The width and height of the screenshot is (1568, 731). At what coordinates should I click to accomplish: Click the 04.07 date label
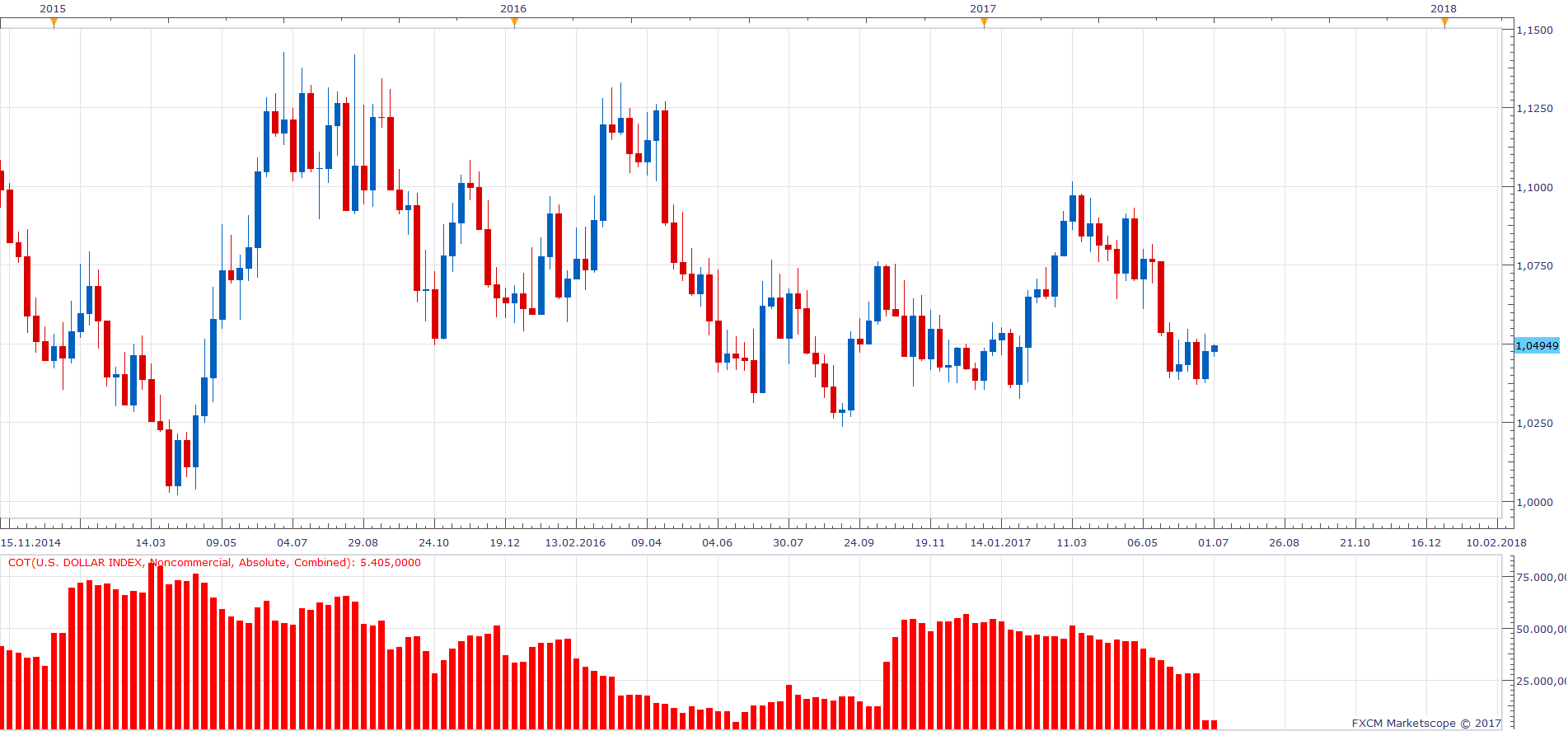(293, 542)
